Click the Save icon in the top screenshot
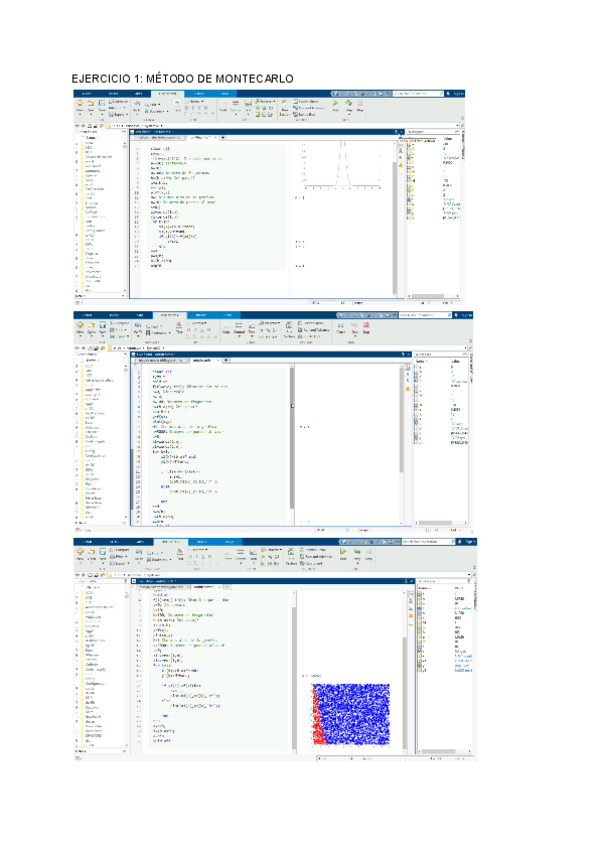The height and width of the screenshot is (848, 600). [102, 103]
